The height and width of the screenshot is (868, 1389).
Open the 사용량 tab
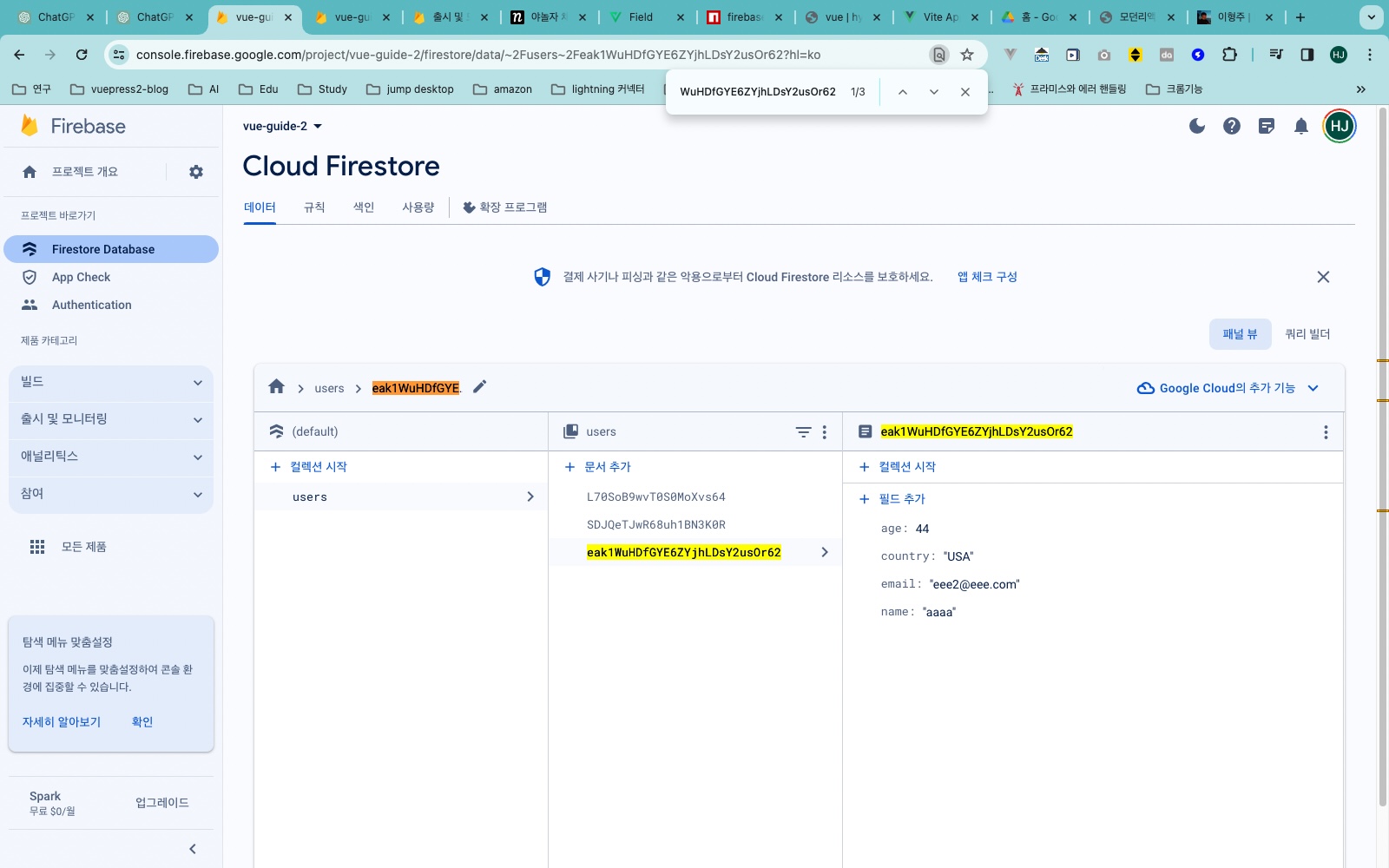click(x=418, y=207)
